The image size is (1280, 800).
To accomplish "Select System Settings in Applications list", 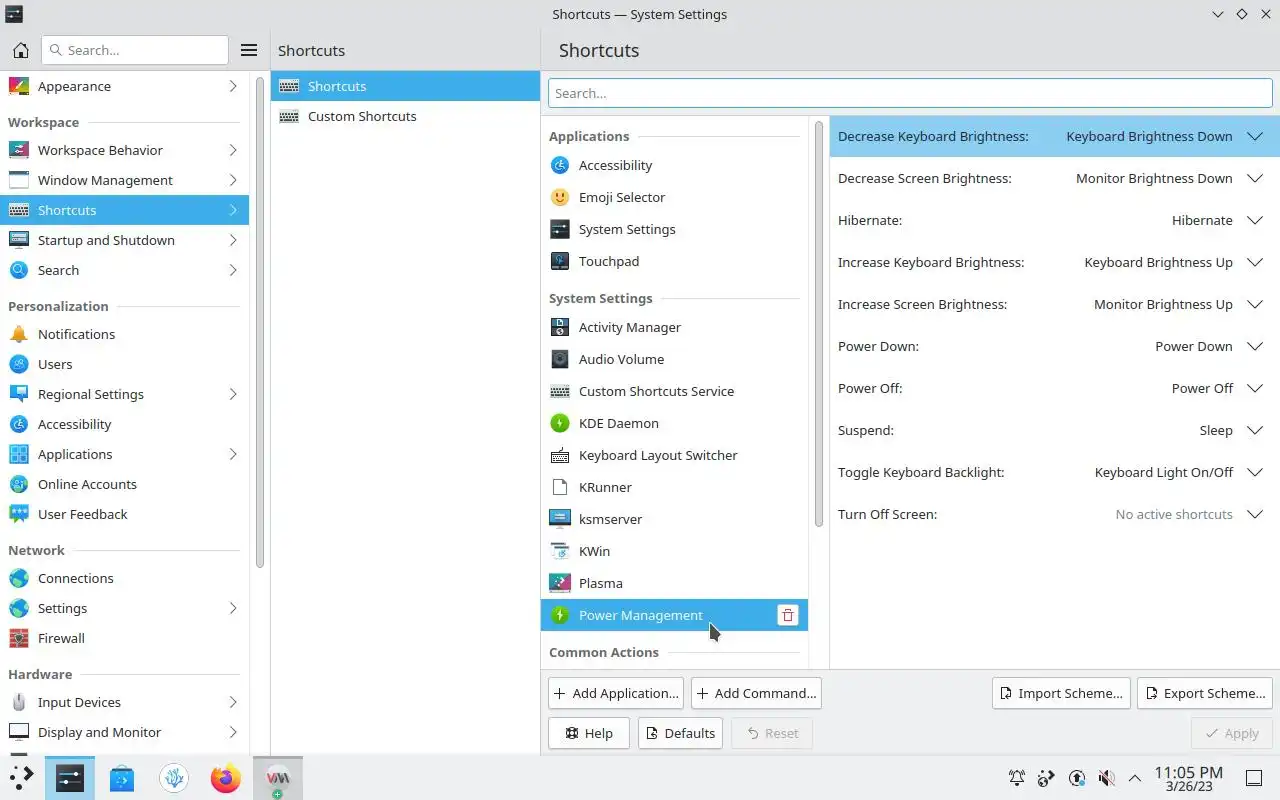I will (x=674, y=229).
